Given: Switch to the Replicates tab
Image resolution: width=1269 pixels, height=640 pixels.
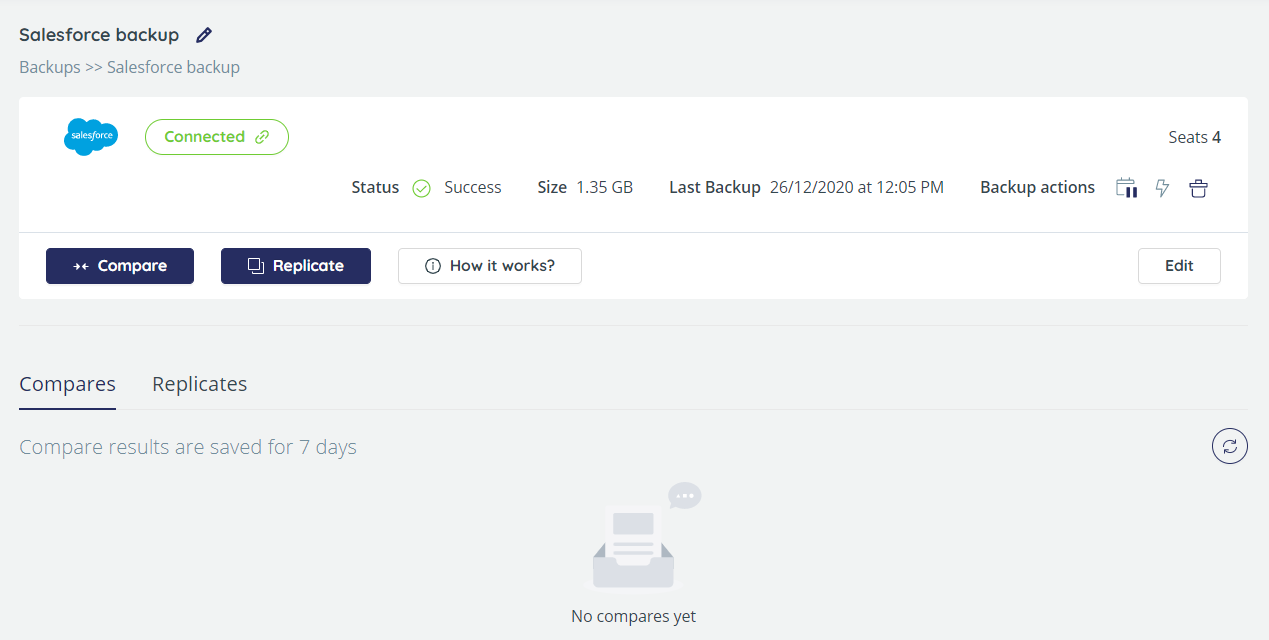Looking at the screenshot, I should (199, 384).
